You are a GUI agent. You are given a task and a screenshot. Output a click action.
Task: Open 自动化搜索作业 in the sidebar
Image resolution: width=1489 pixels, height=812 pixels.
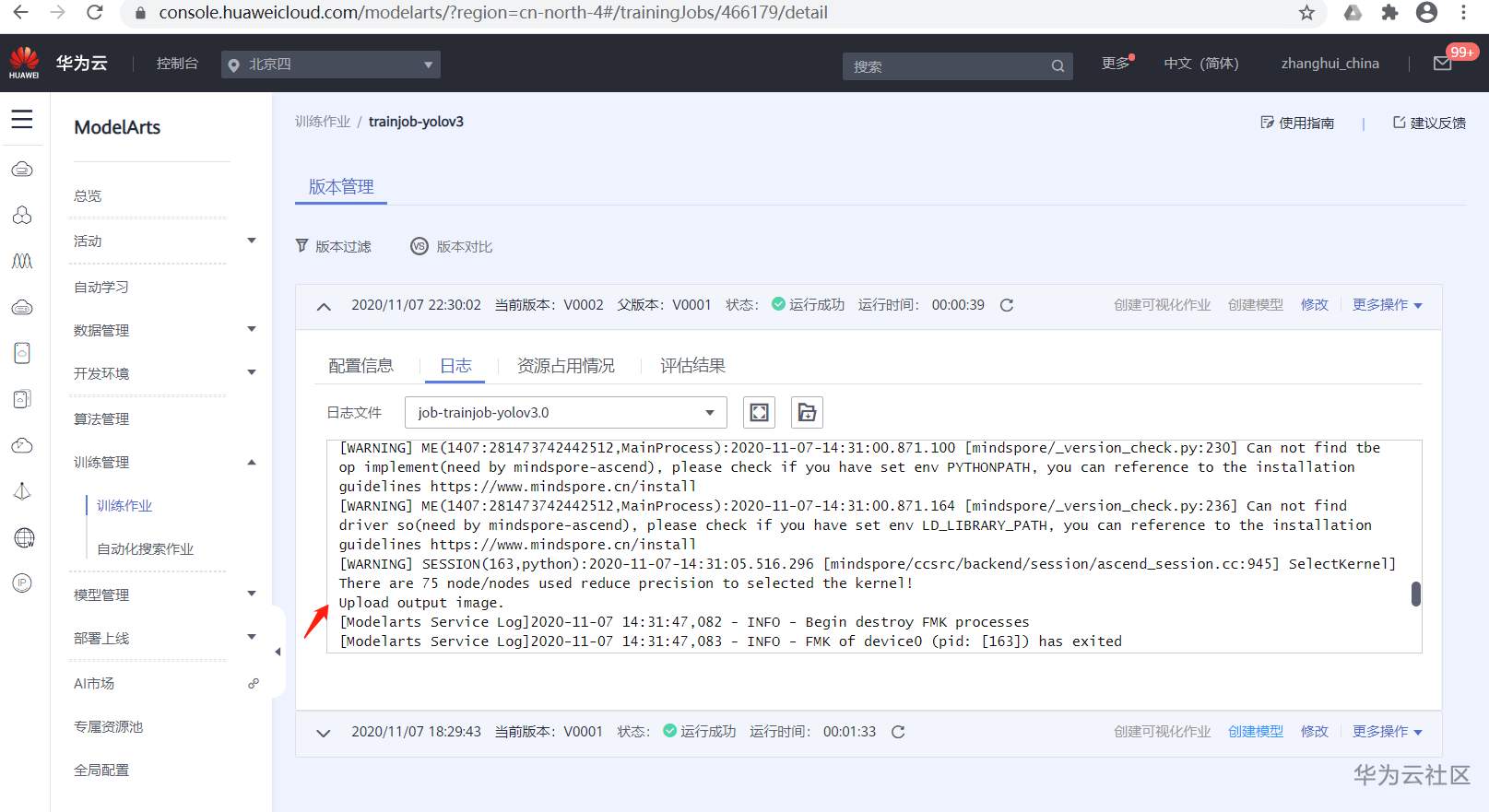pos(146,548)
